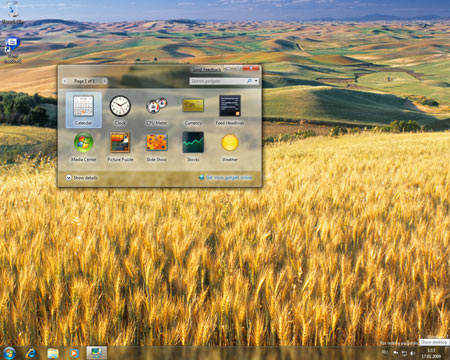Open the volume speaker icon
Image resolution: width=450 pixels, height=360 pixels.
click(x=413, y=353)
